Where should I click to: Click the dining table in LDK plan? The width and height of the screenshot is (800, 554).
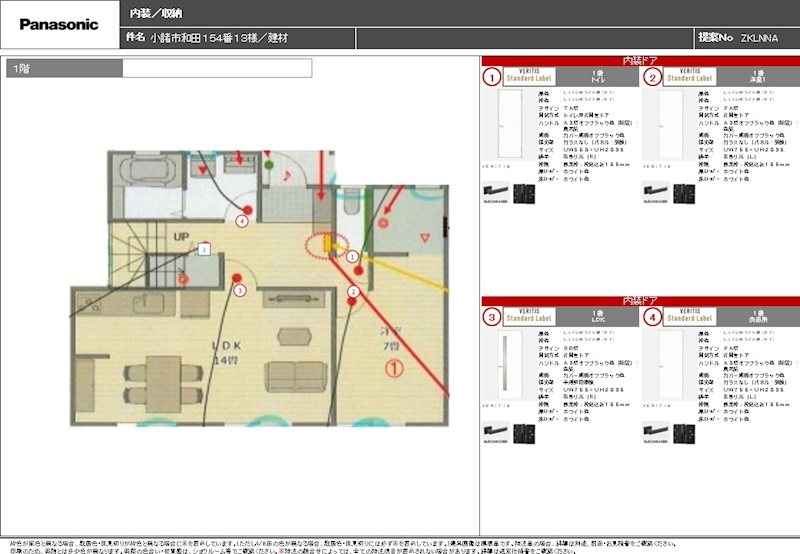(x=163, y=384)
